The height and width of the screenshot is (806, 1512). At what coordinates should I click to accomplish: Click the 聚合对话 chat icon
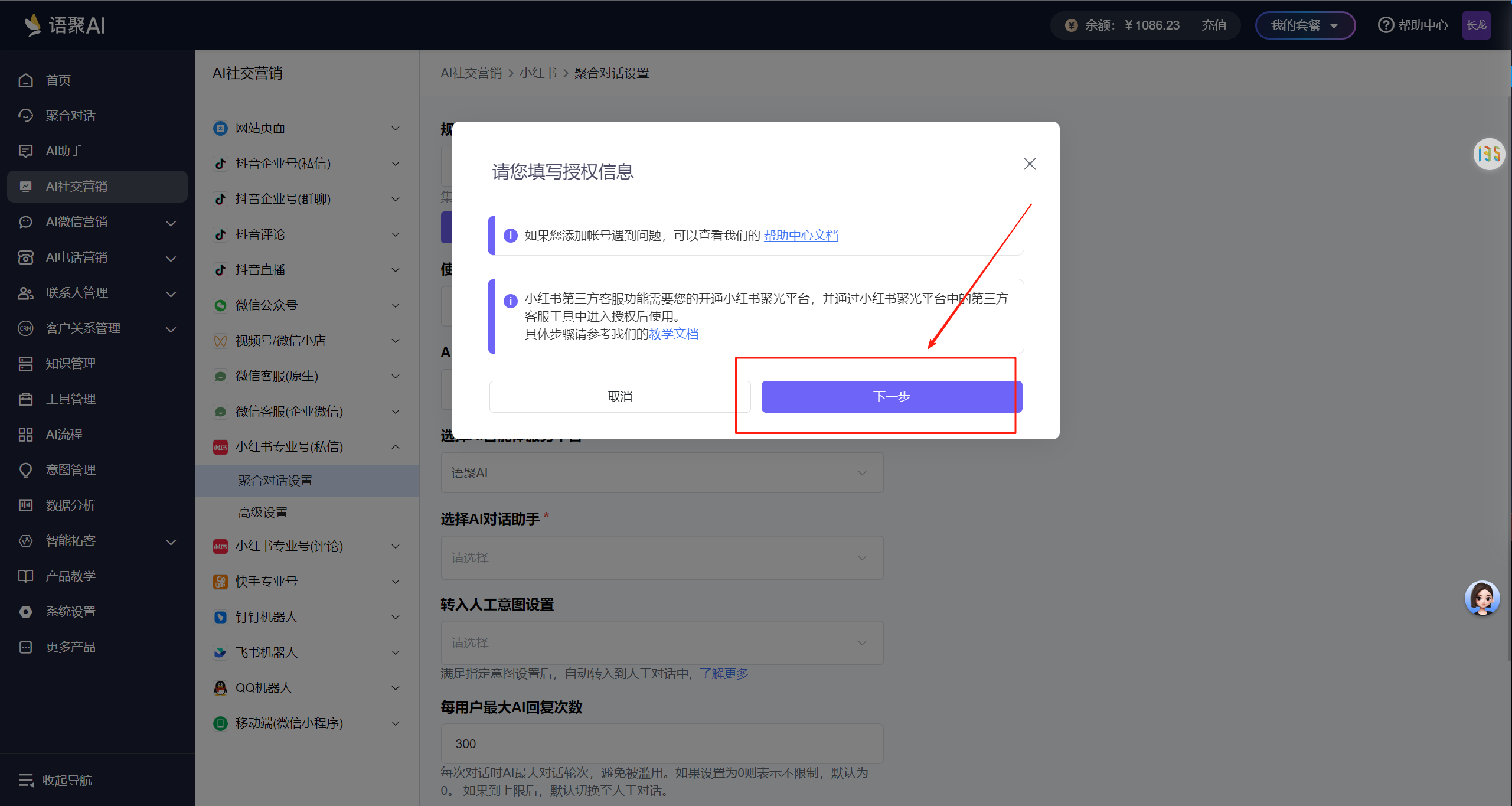click(x=25, y=116)
